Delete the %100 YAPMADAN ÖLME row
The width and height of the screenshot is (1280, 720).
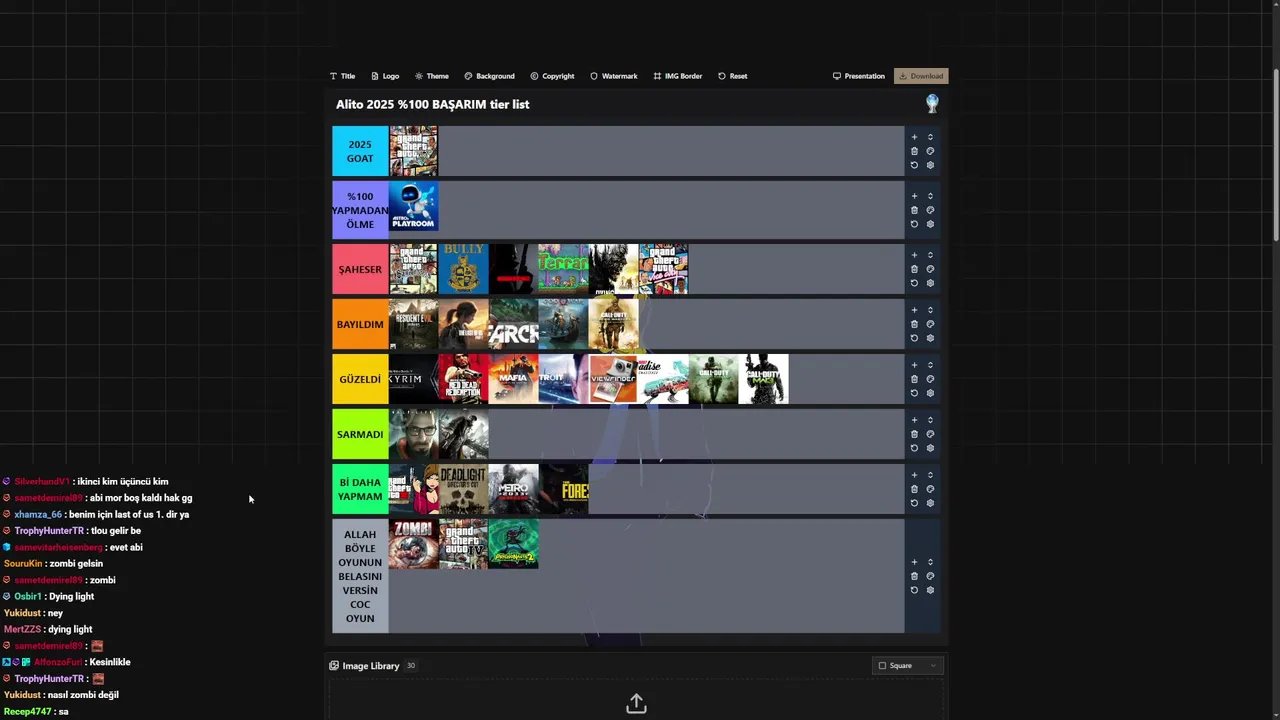pyautogui.click(x=914, y=210)
